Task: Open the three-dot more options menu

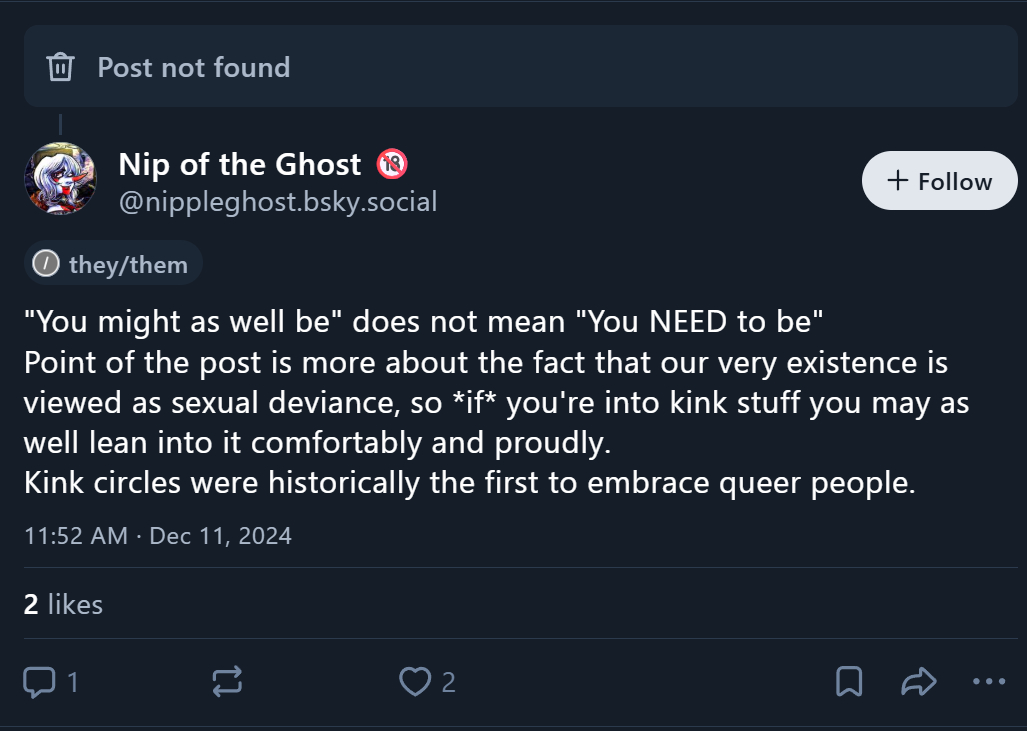Action: click(x=988, y=682)
